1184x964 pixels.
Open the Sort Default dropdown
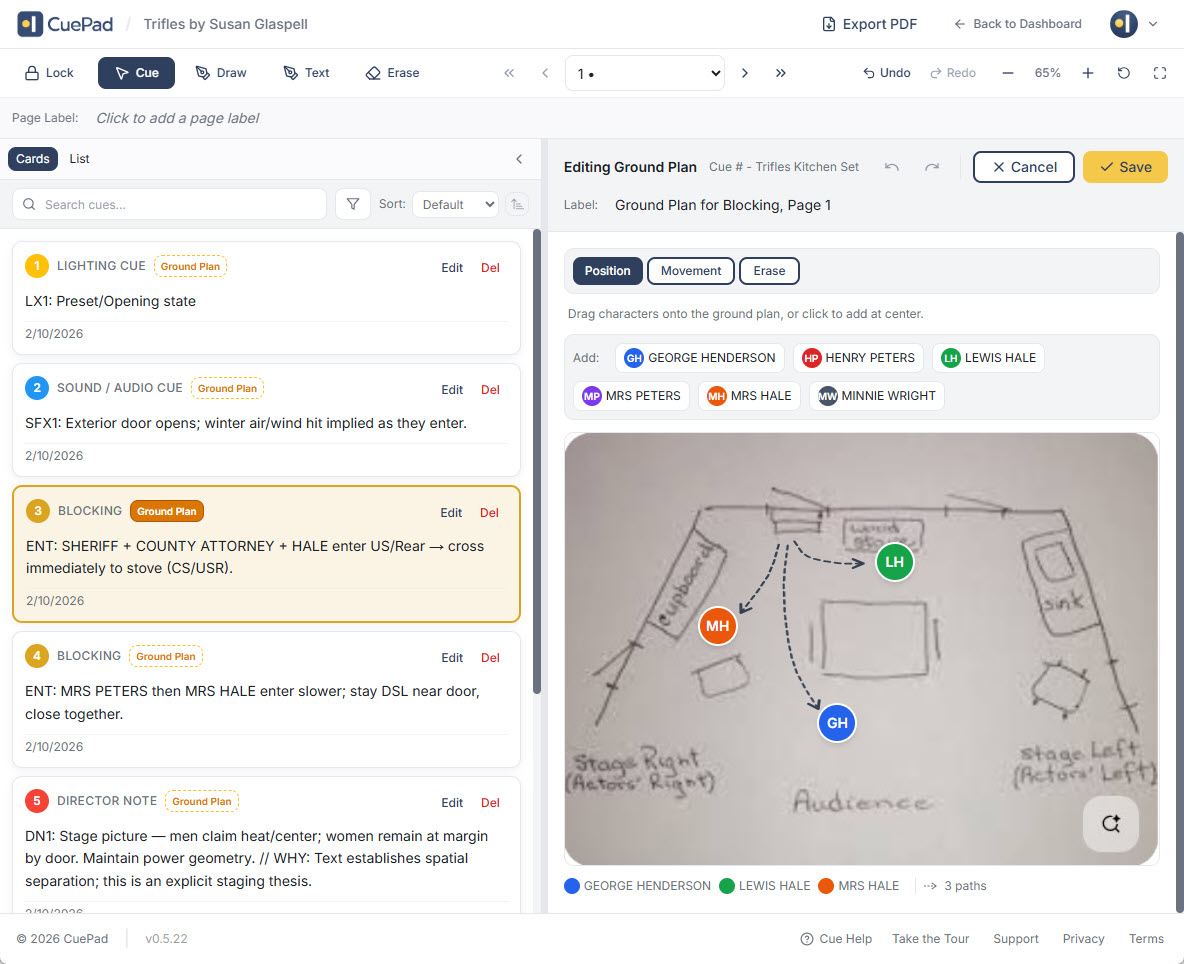[455, 204]
